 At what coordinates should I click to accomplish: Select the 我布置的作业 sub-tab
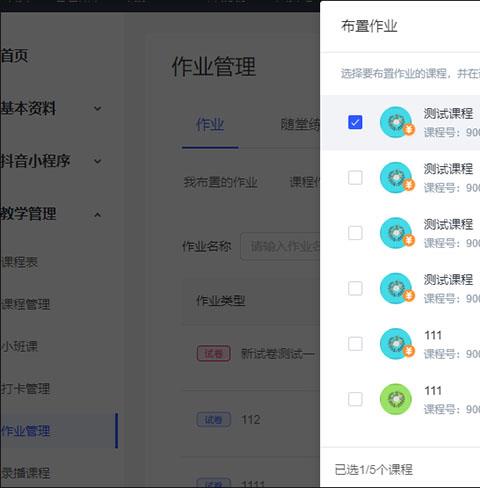click(x=221, y=182)
